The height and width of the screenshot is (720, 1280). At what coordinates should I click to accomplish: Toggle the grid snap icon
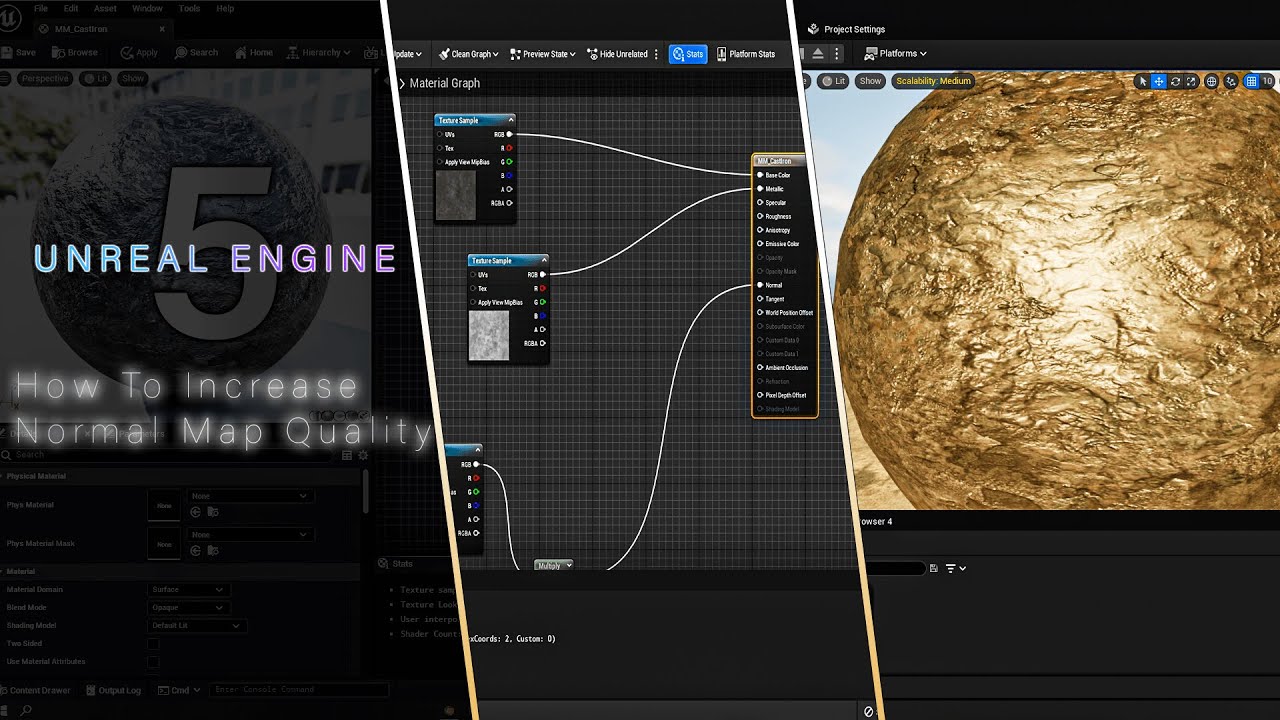pos(1252,81)
